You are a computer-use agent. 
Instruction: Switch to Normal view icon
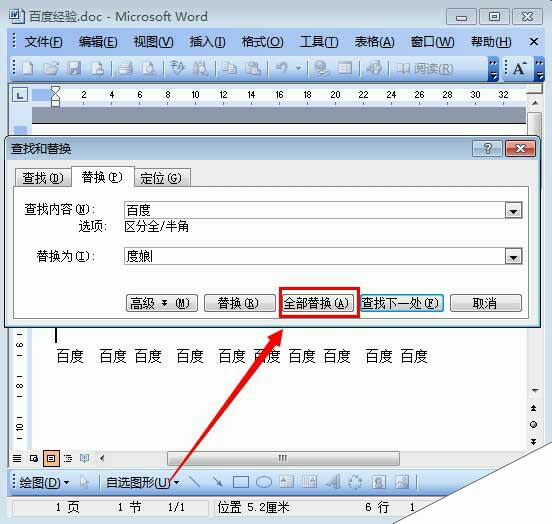pyautogui.click(x=17, y=458)
